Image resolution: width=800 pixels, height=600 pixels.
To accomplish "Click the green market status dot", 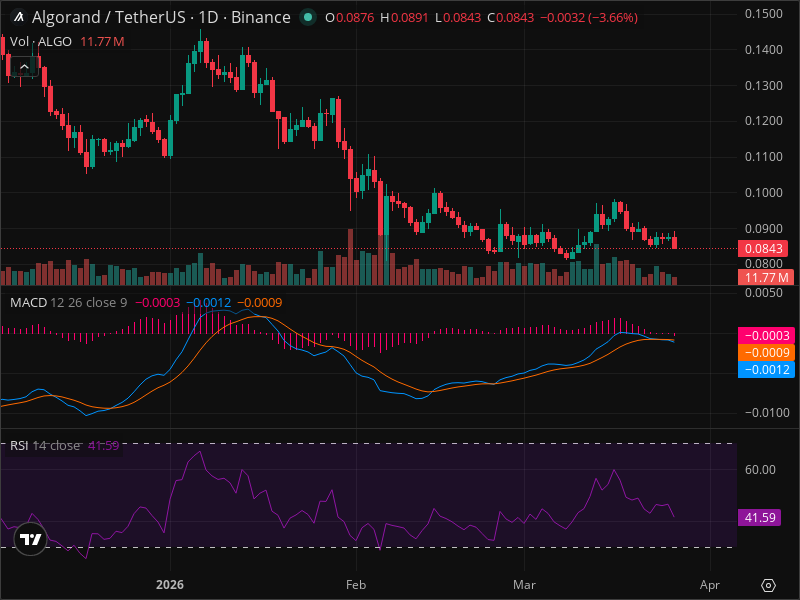I will pos(308,17).
